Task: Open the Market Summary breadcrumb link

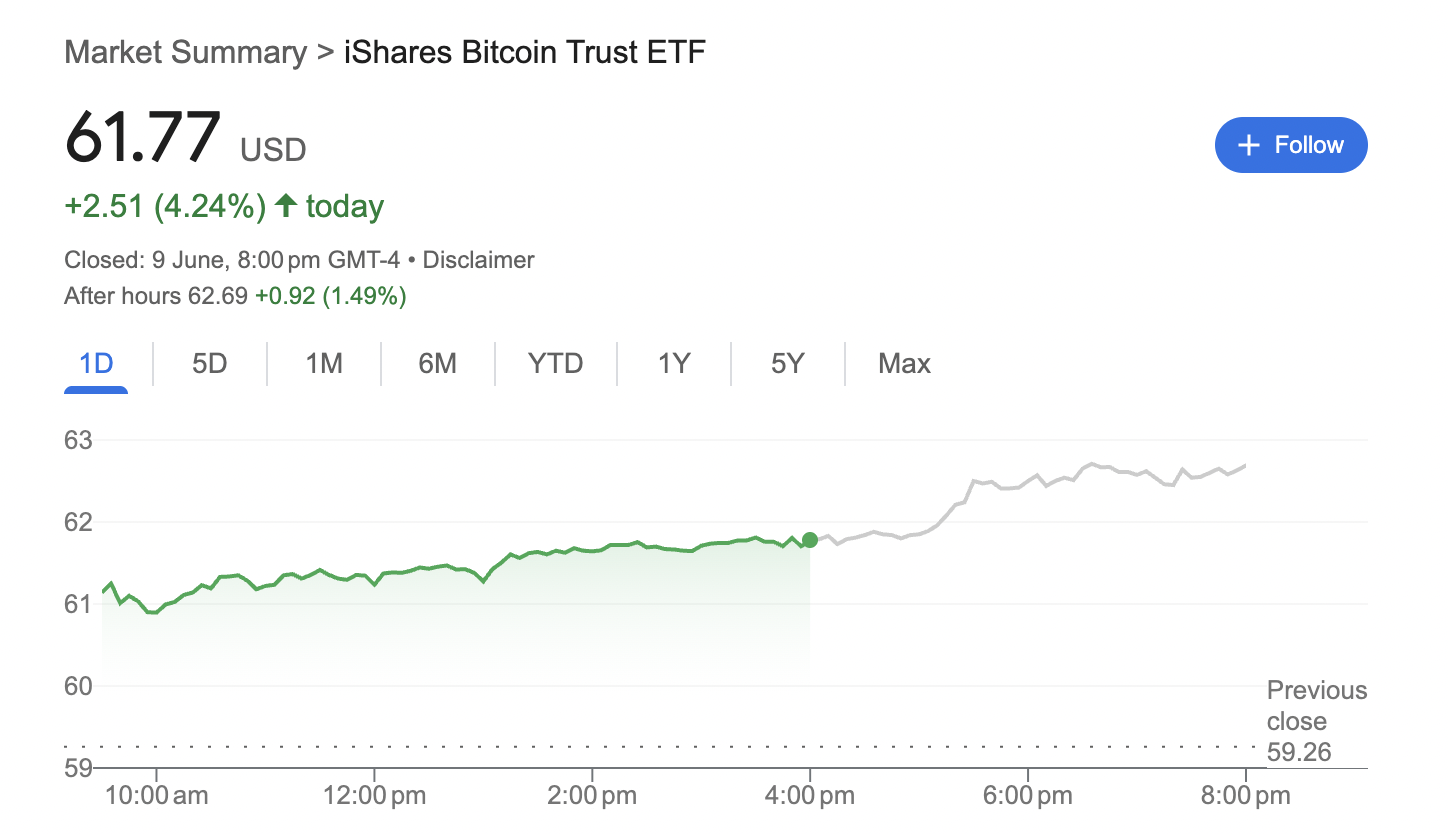Action: tap(184, 52)
